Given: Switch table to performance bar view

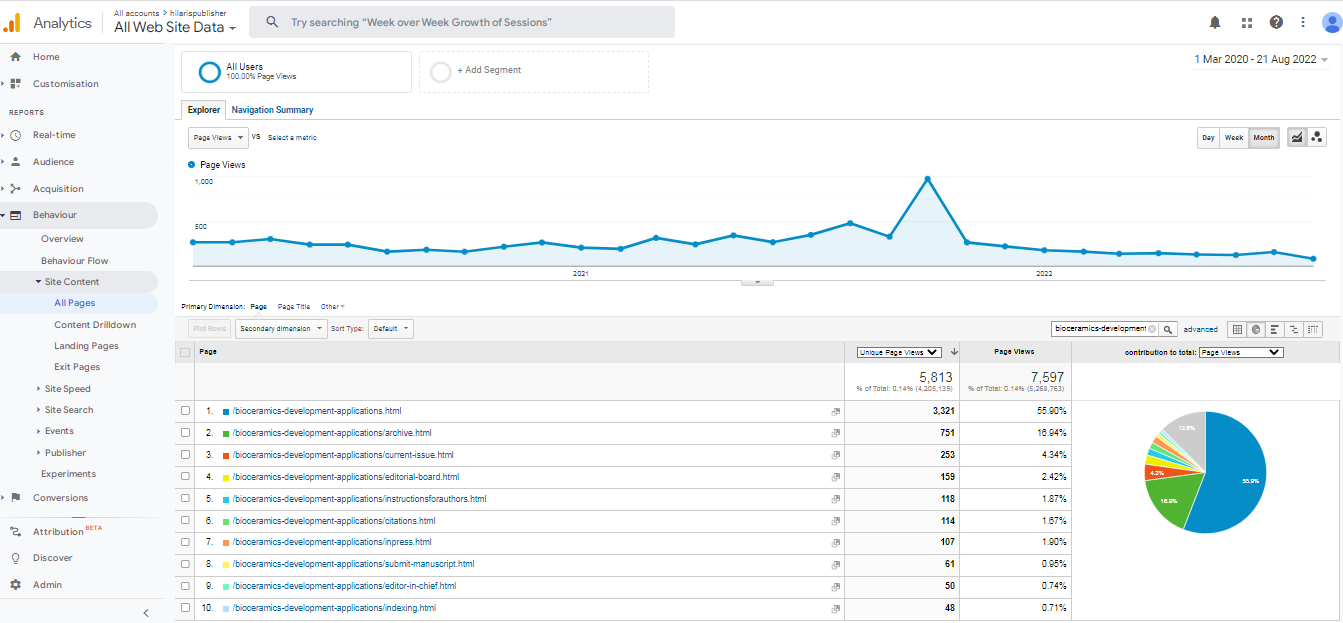Looking at the screenshot, I should [1274, 329].
